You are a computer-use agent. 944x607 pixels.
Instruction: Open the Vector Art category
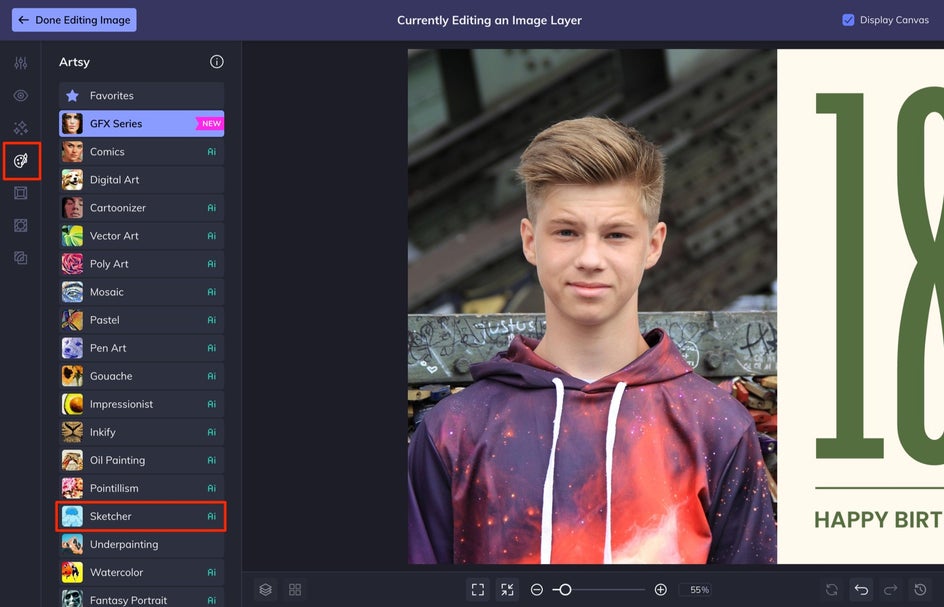[141, 236]
